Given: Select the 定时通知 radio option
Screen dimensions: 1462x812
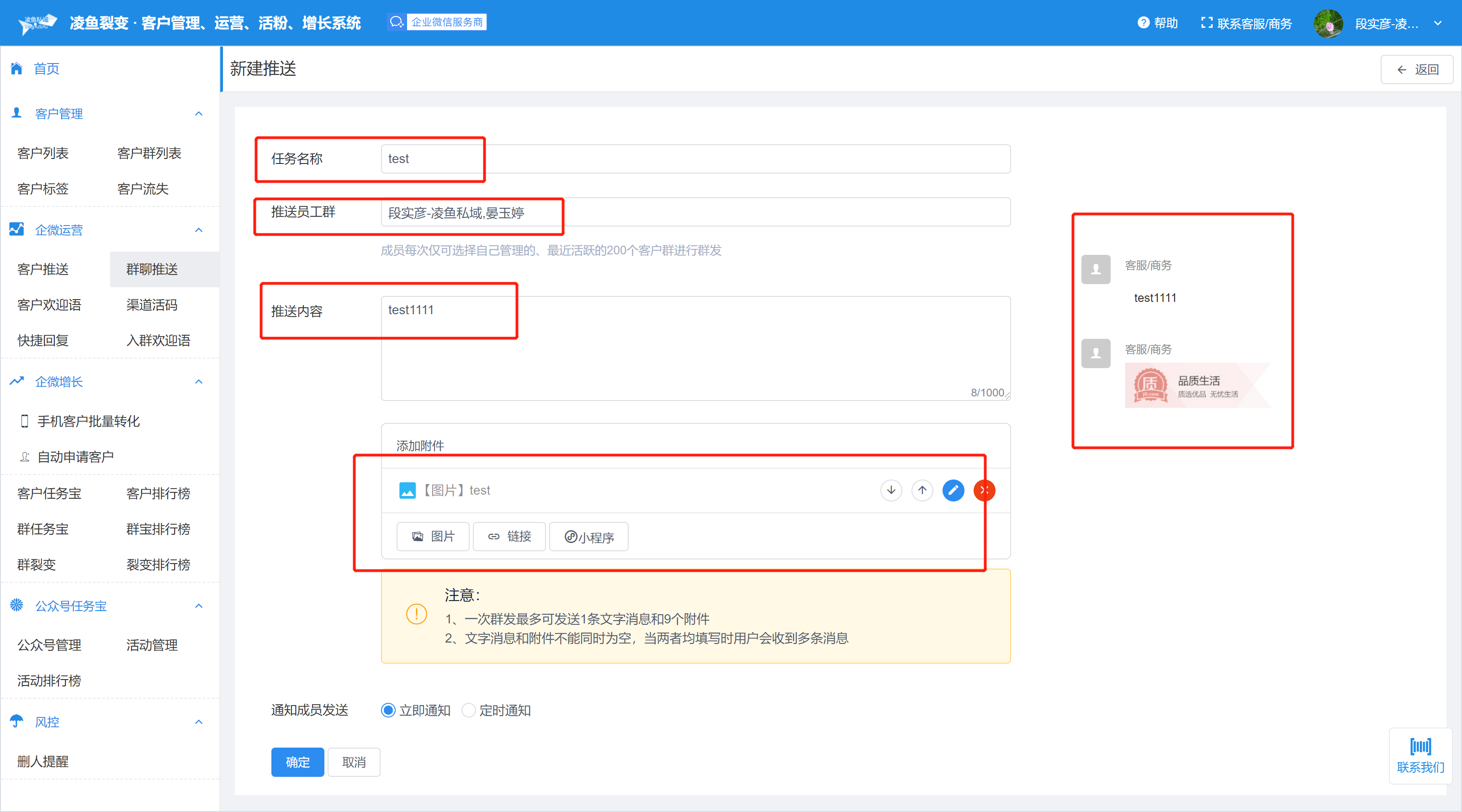Looking at the screenshot, I should [468, 710].
